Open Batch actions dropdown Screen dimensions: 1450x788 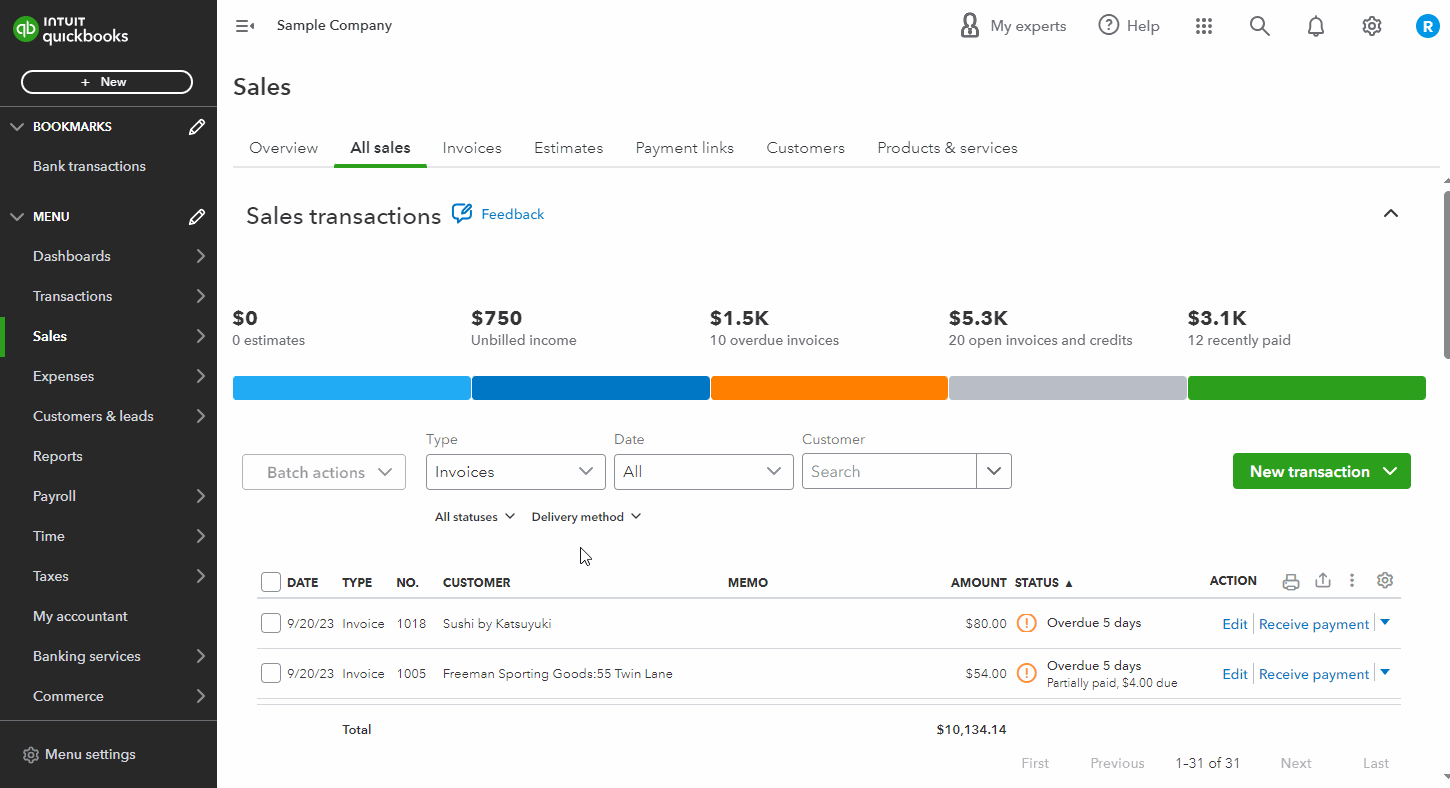tap(324, 472)
